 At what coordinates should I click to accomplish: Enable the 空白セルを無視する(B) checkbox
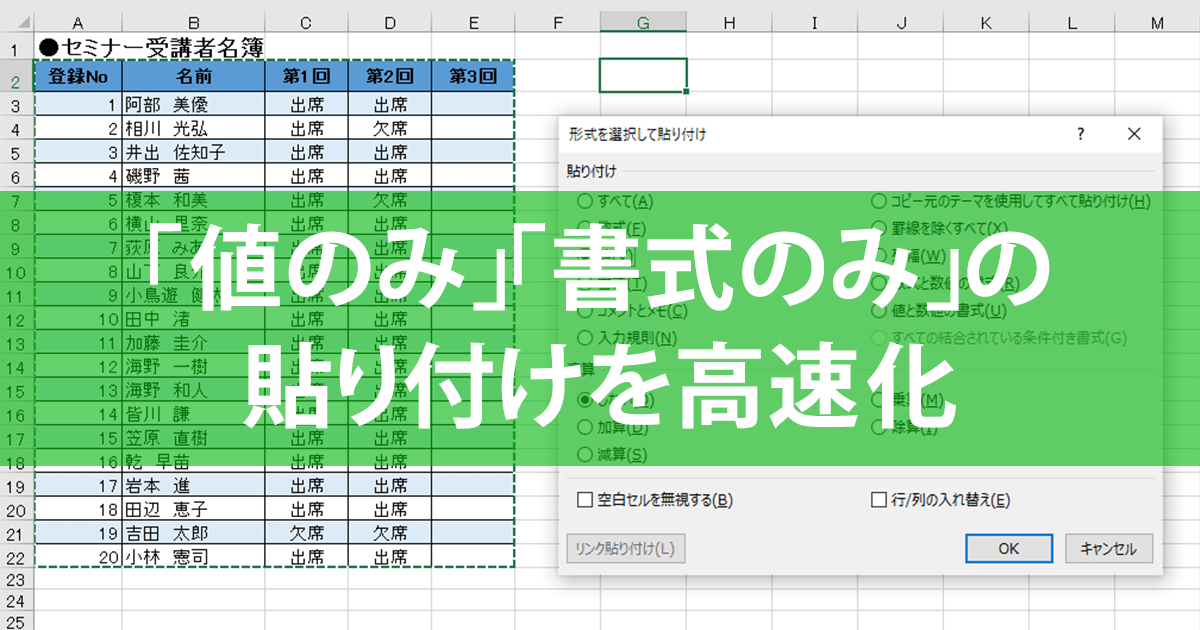point(586,499)
